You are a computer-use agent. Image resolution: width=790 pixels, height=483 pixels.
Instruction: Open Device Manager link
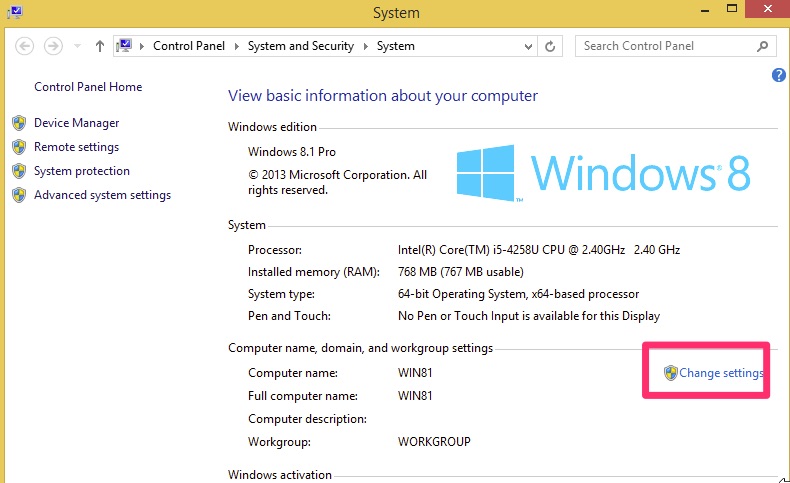[77, 123]
